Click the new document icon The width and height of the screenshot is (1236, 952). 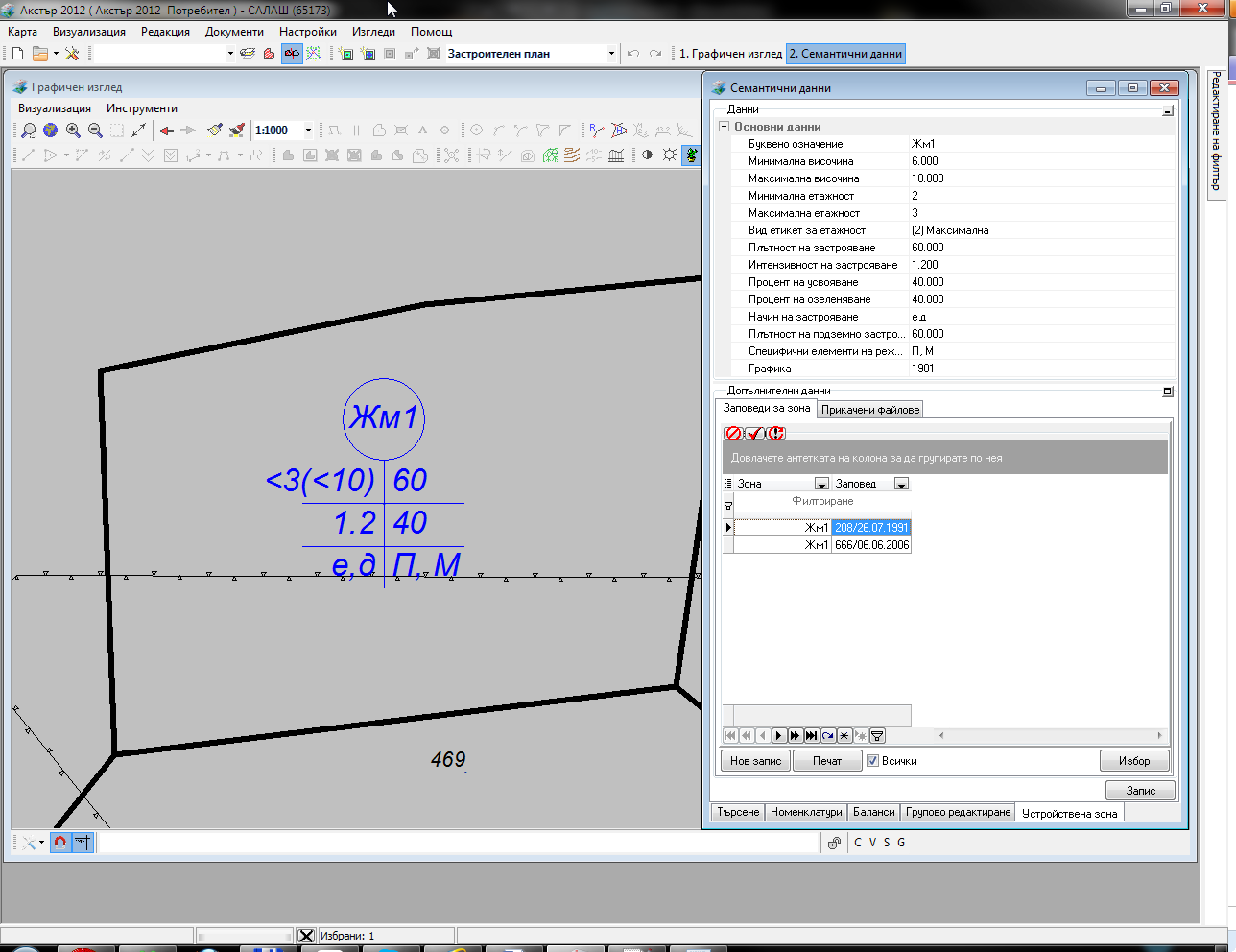click(17, 54)
